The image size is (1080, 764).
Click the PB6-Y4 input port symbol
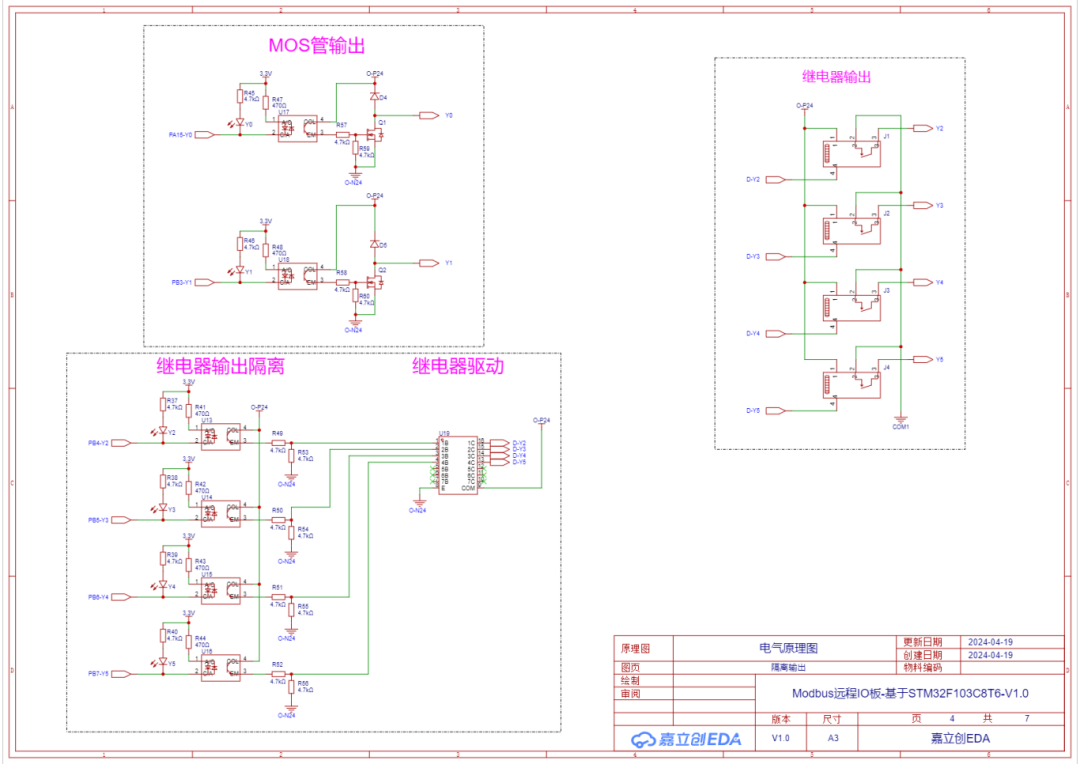click(121, 597)
